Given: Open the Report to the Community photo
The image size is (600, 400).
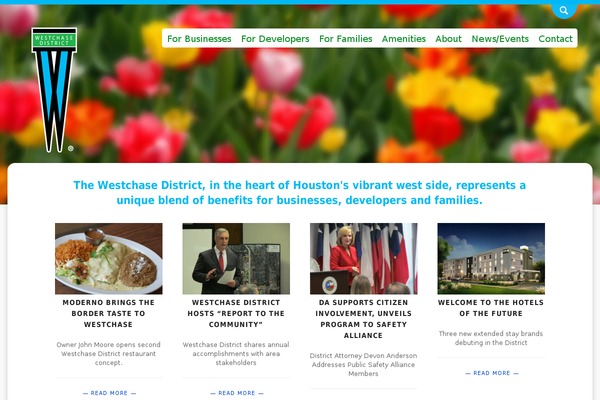Looking at the screenshot, I should 236,258.
